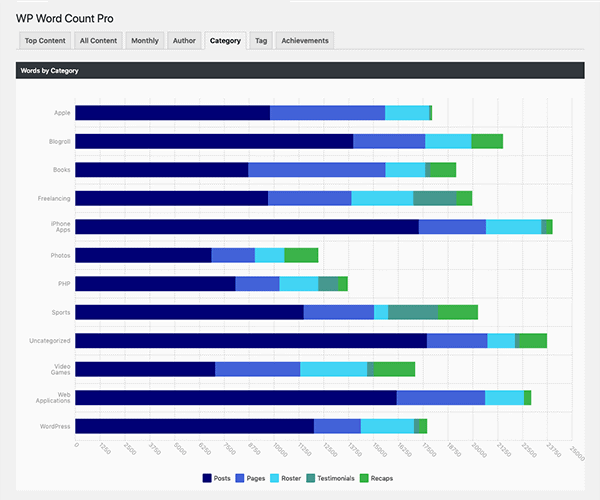Click the Posts segment of Apple bar
The width and height of the screenshot is (600, 500).
click(173, 113)
